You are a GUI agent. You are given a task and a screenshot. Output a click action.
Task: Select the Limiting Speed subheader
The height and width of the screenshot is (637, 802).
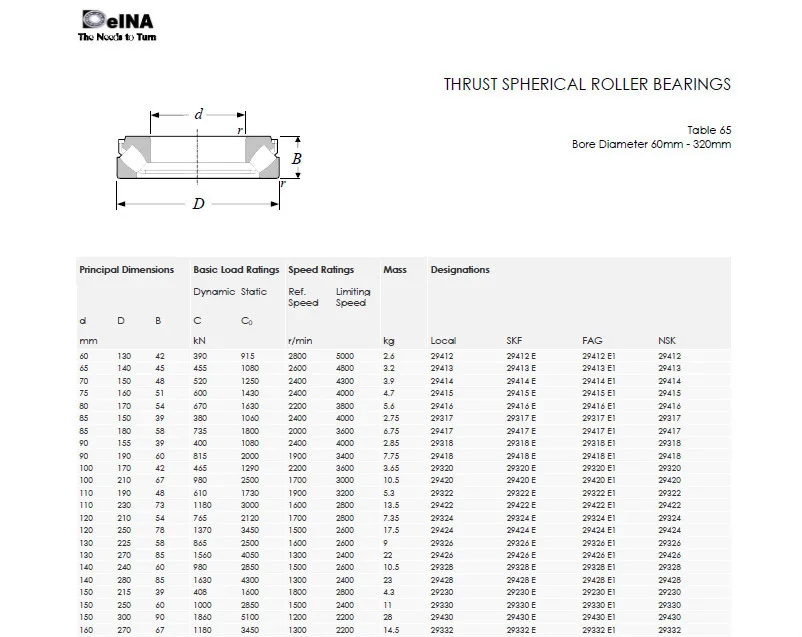[352, 297]
